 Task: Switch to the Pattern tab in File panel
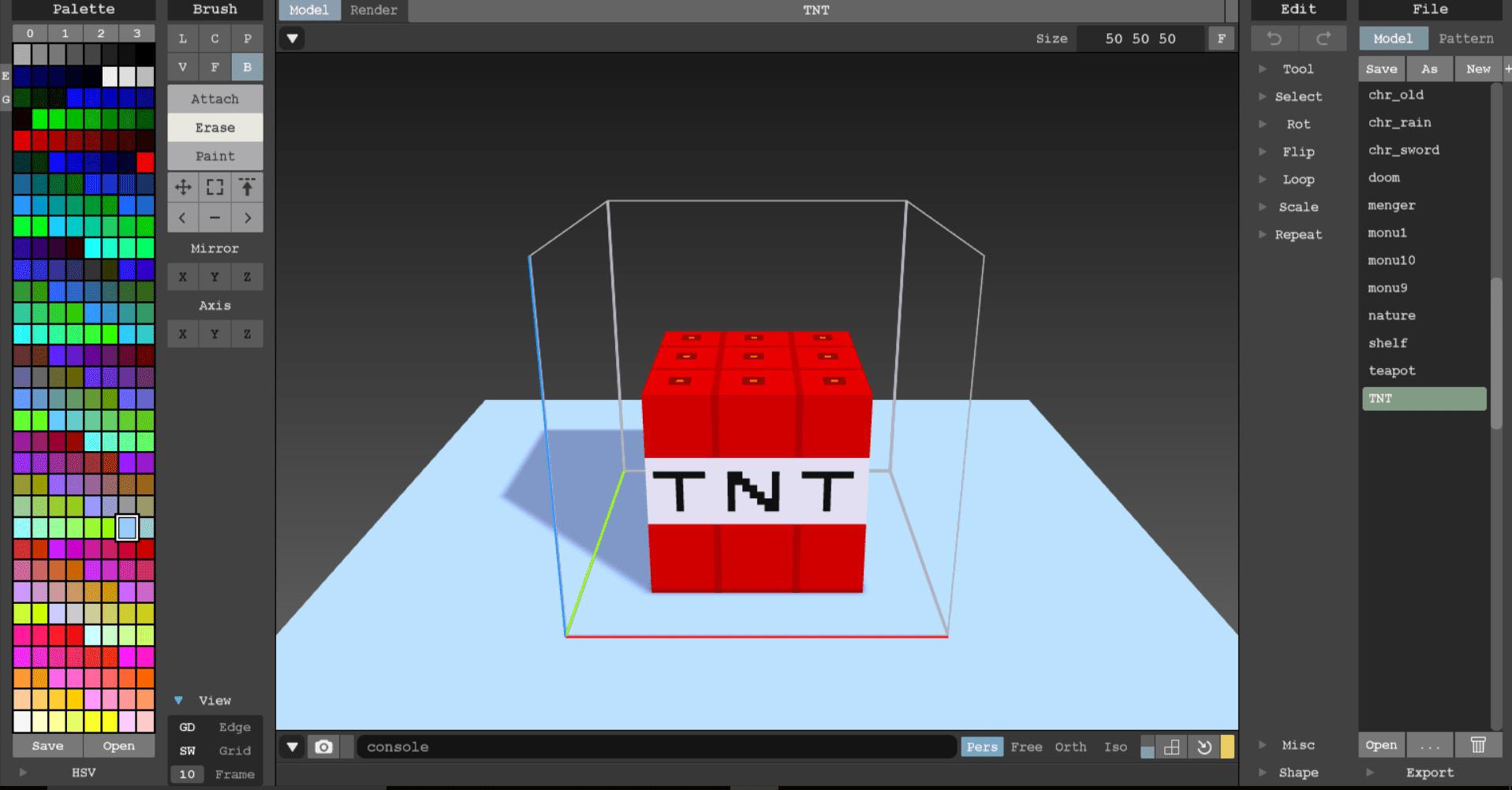click(1465, 39)
